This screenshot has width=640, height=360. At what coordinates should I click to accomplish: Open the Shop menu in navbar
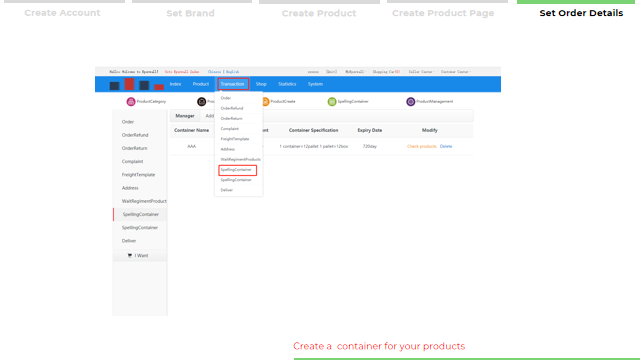coord(261,84)
